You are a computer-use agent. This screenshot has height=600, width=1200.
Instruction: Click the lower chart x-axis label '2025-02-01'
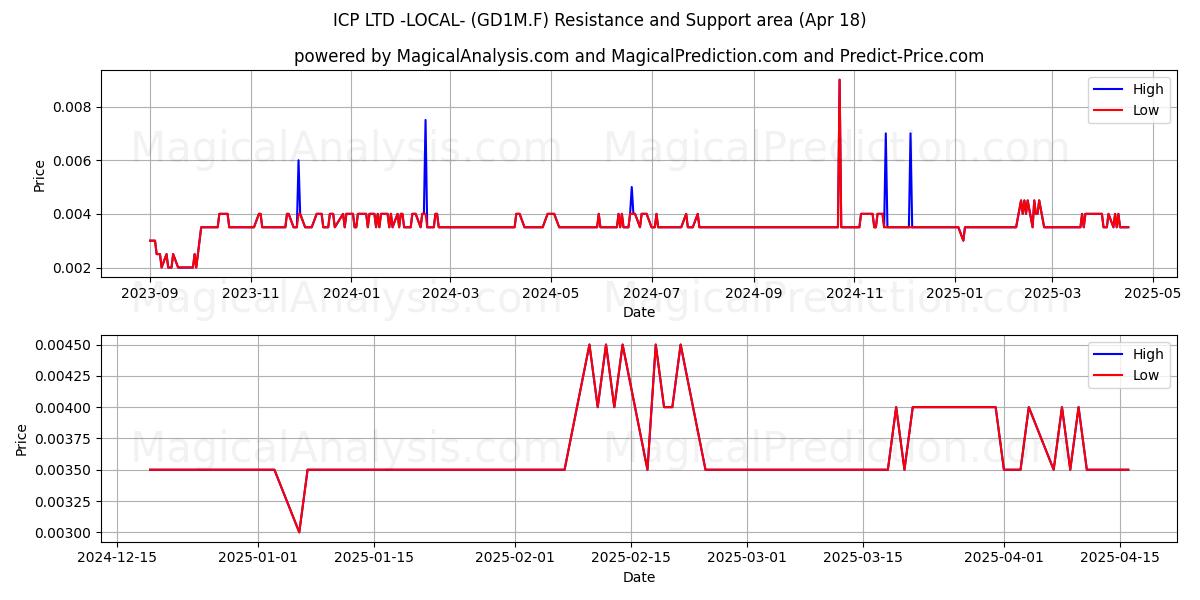click(x=515, y=557)
